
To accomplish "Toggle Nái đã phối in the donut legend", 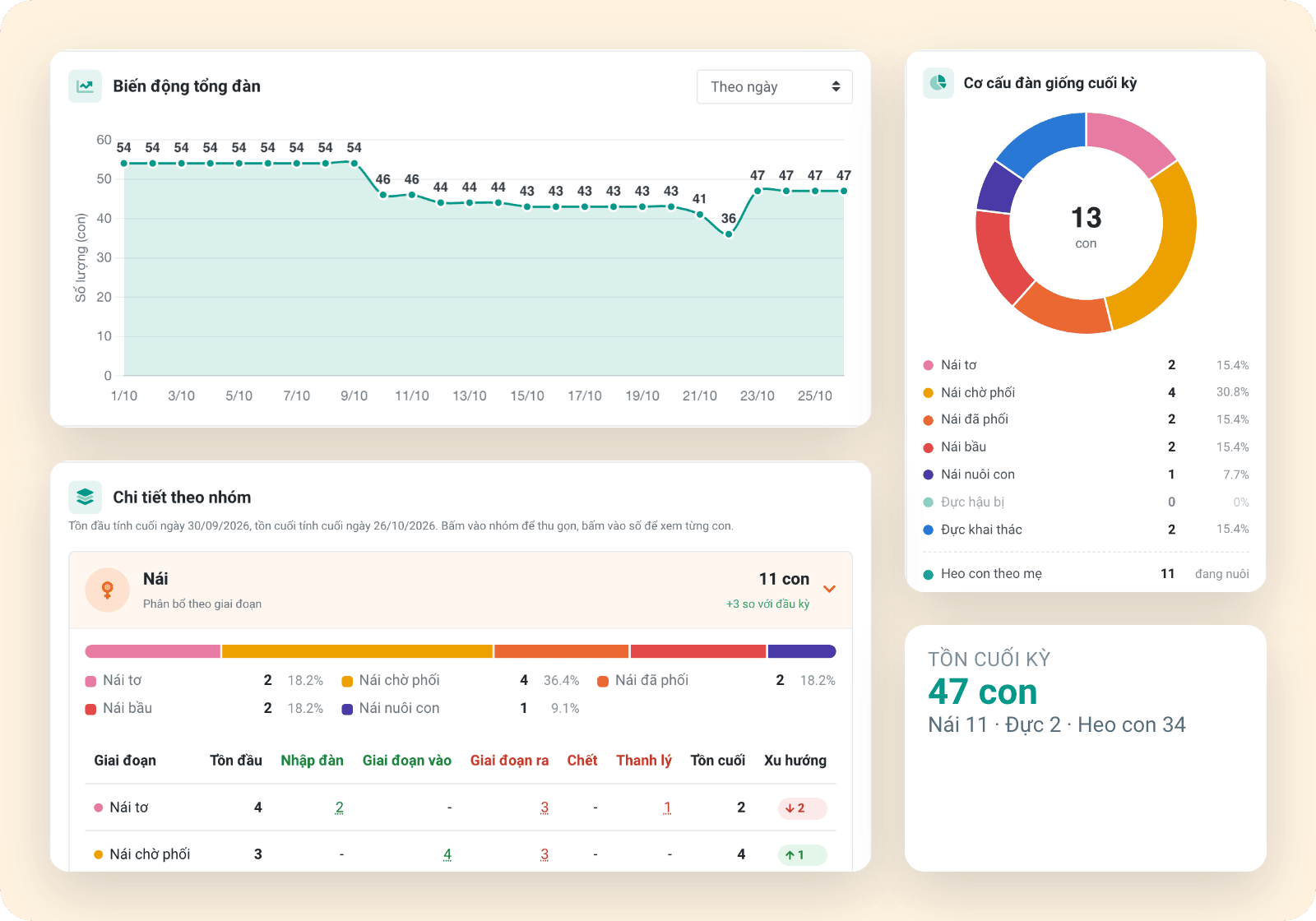I will click(x=1086, y=419).
